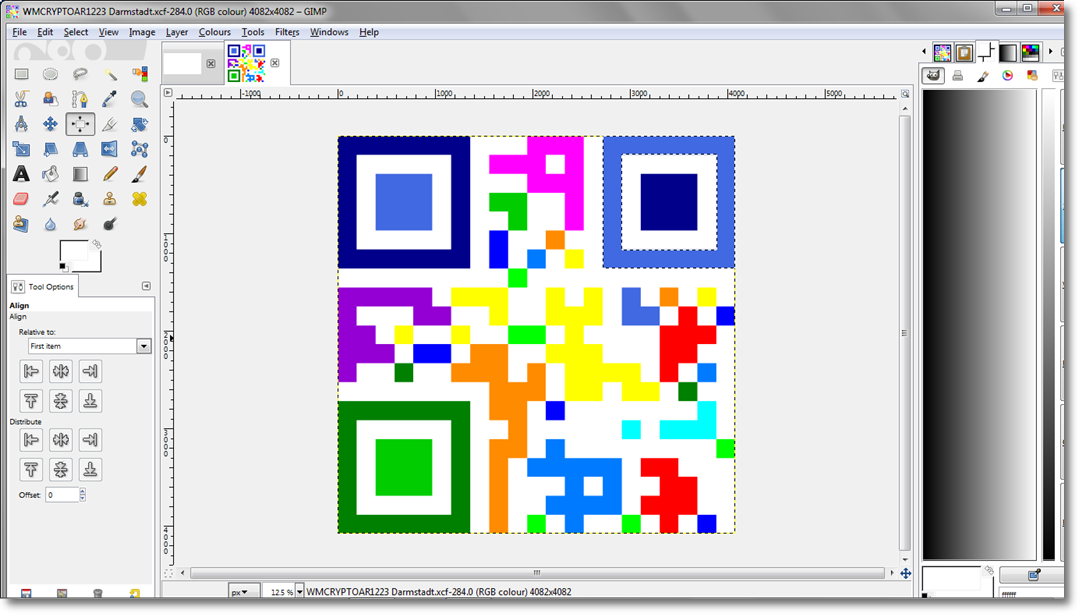The width and height of the screenshot is (1080, 615).
Task: Toggle the Quick Mask button
Action: pyautogui.click(x=168, y=573)
